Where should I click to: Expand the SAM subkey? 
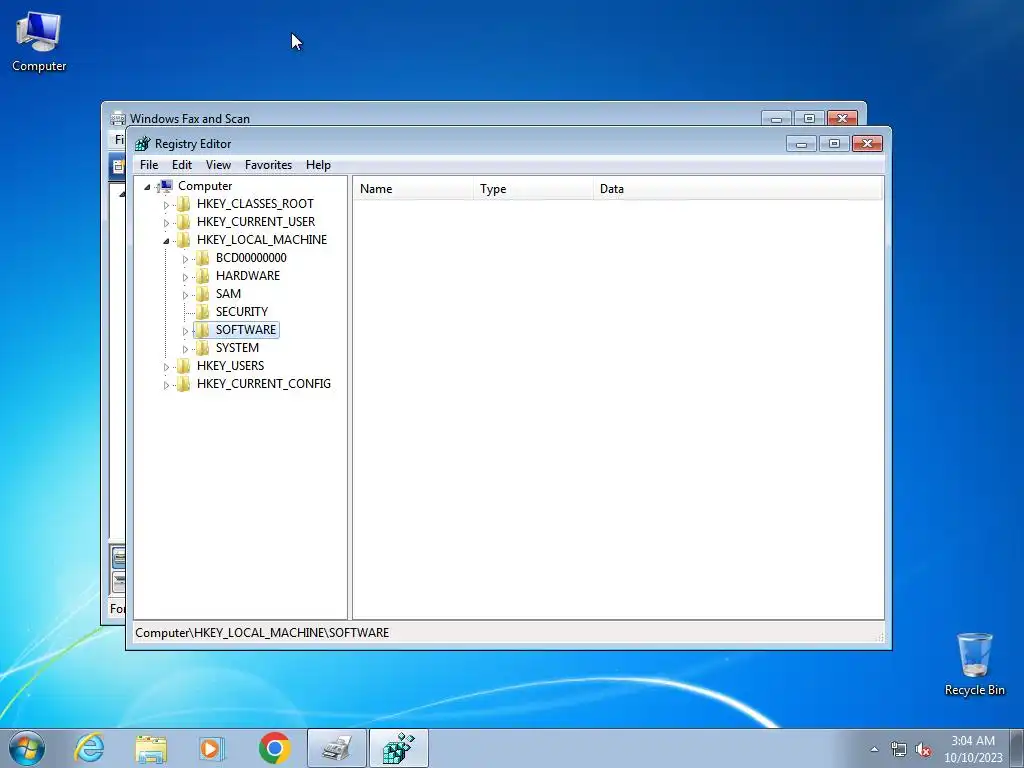(x=185, y=295)
